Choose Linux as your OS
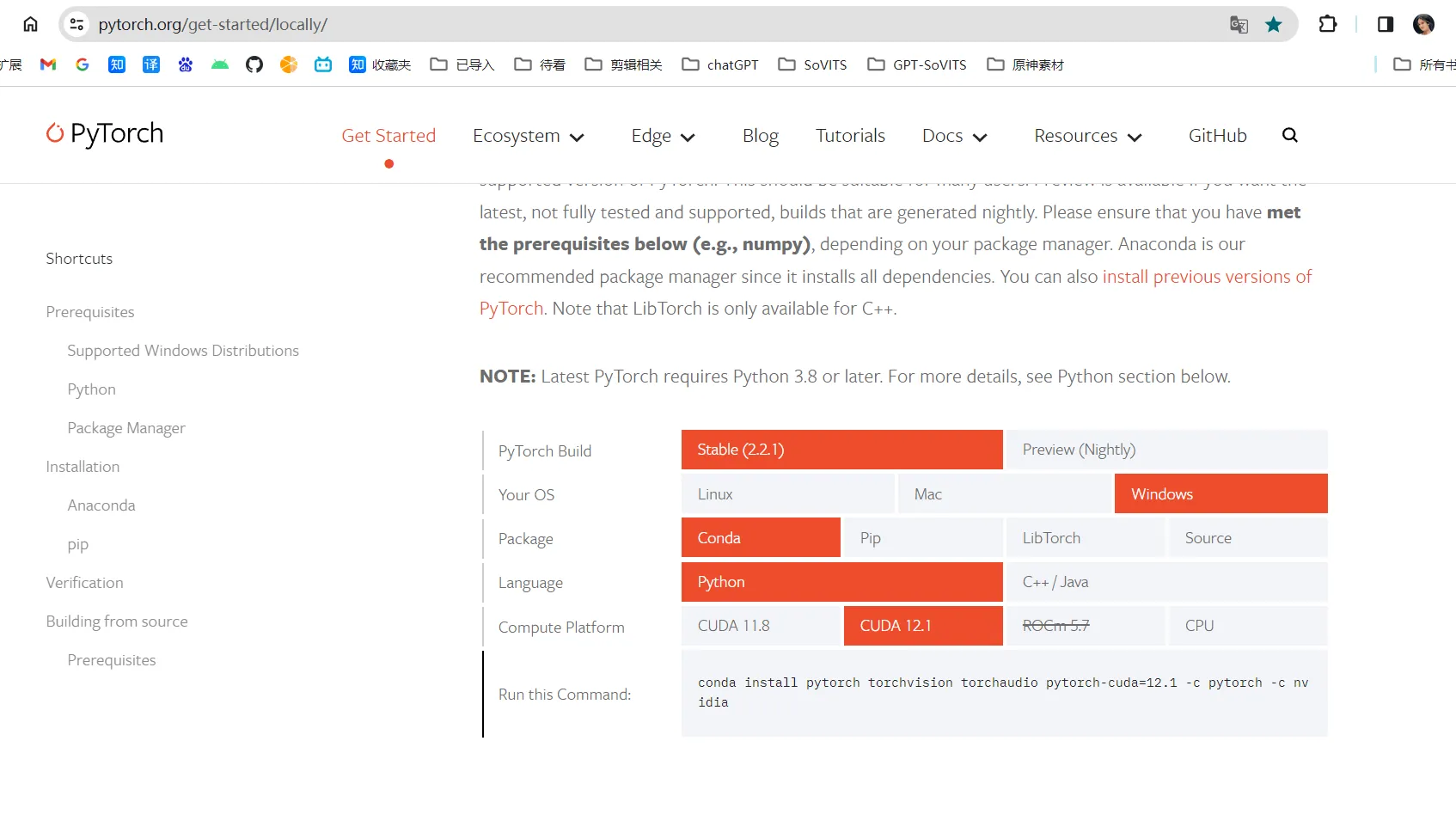The width and height of the screenshot is (1456, 839). (788, 493)
